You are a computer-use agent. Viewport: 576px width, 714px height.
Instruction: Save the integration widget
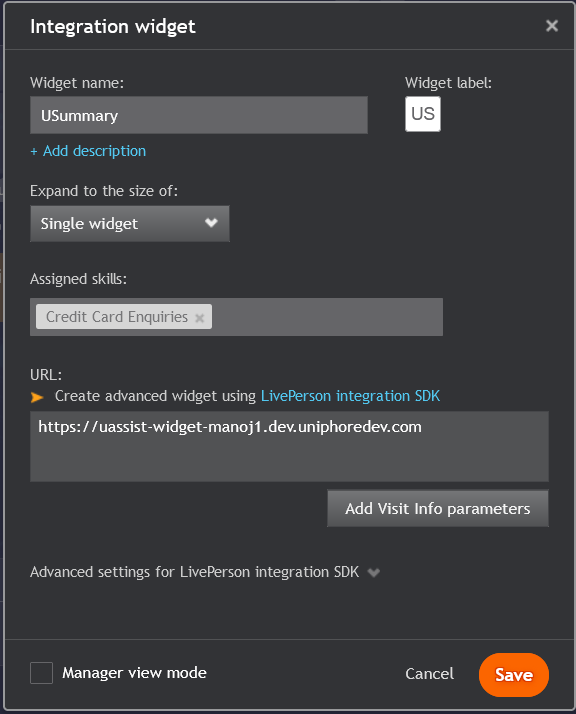point(514,674)
